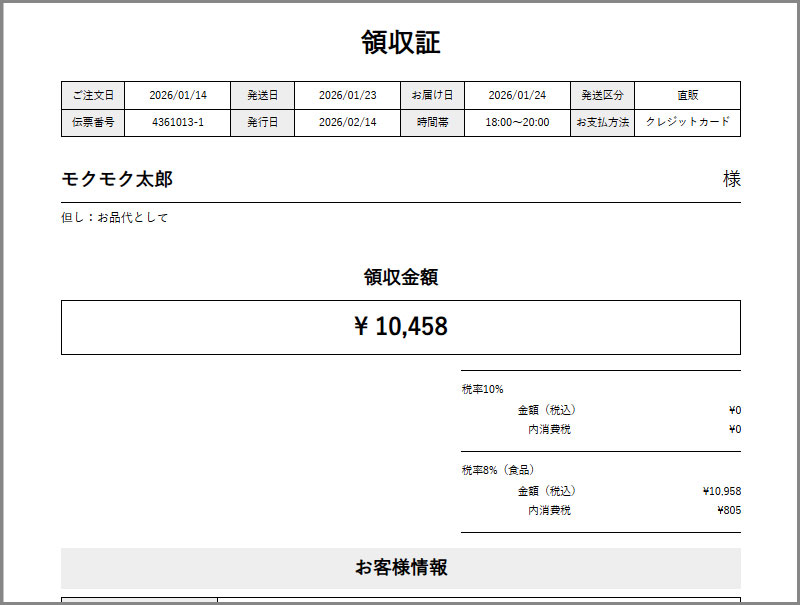Screen dimensions: 800x605
Task: Select slip number 4361013-1
Action: [178, 122]
